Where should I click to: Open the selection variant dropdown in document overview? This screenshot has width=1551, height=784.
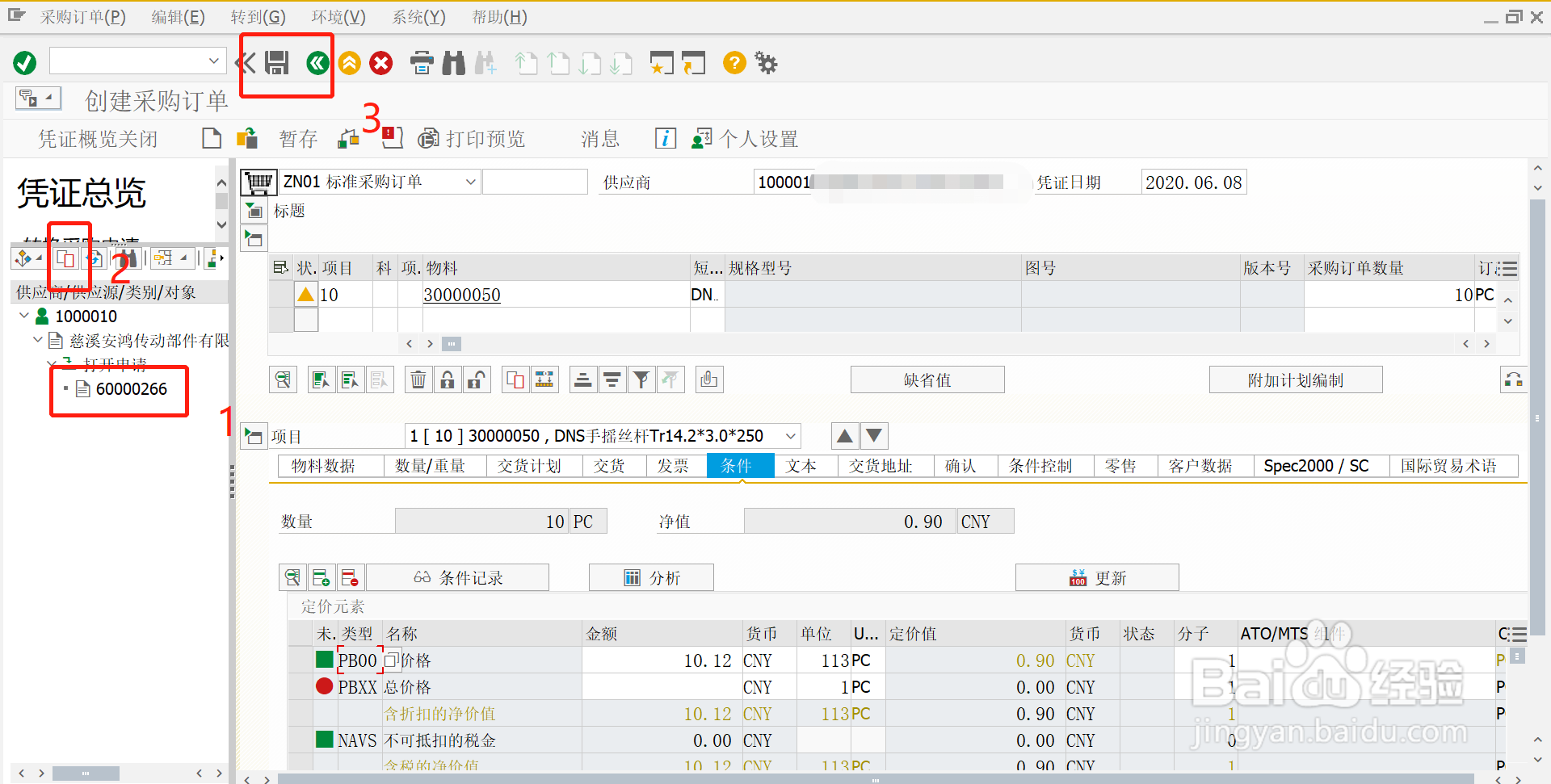tap(27, 258)
